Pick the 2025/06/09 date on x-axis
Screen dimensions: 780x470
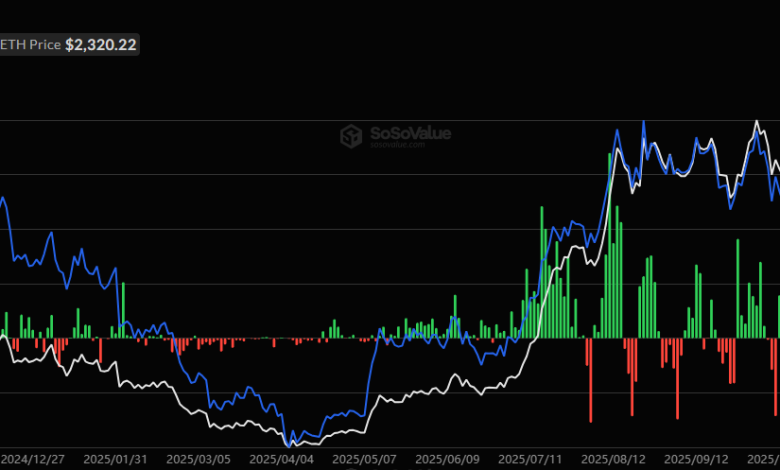[448, 458]
